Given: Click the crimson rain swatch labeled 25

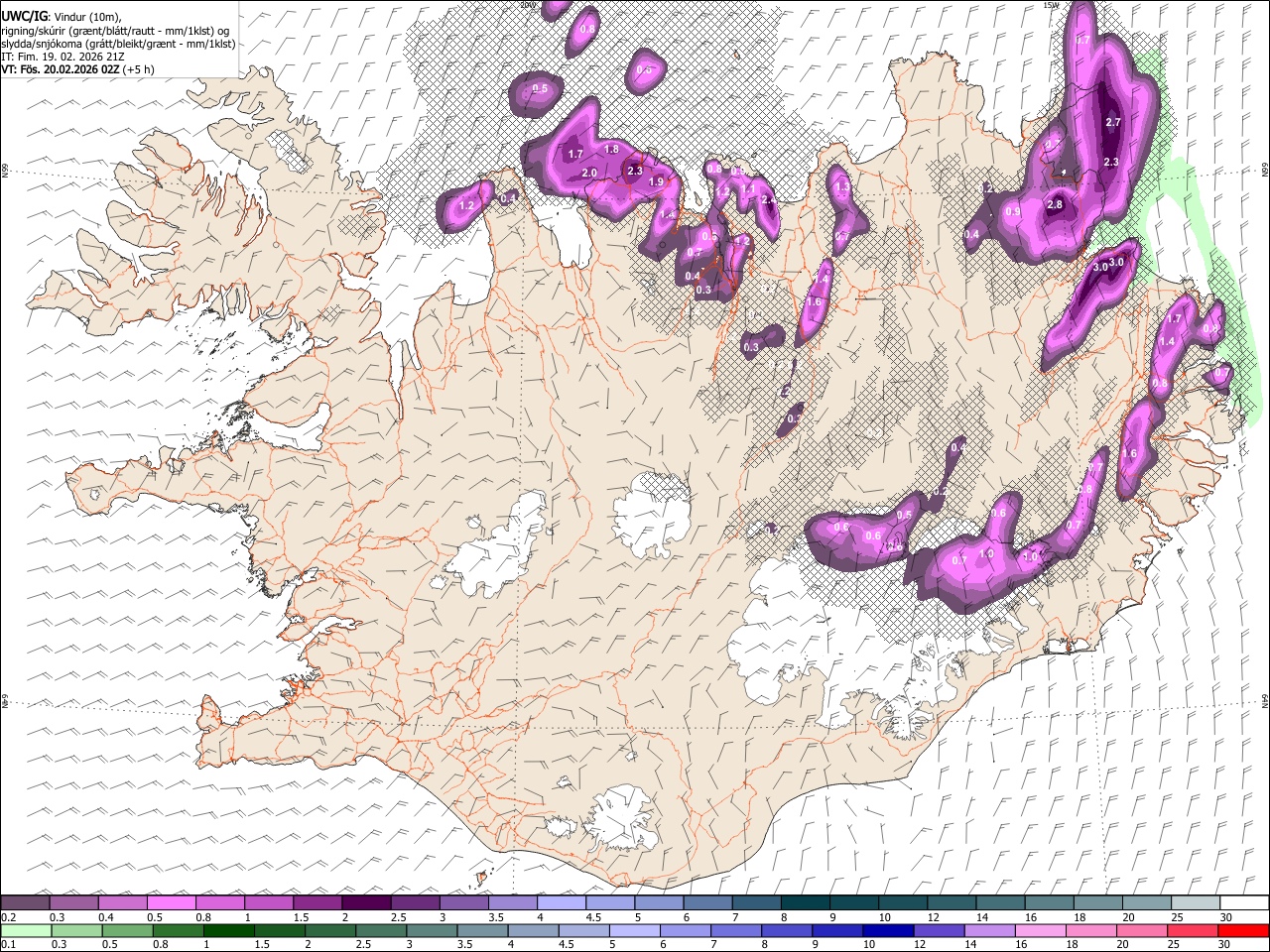Looking at the screenshot, I should tap(1193, 931).
